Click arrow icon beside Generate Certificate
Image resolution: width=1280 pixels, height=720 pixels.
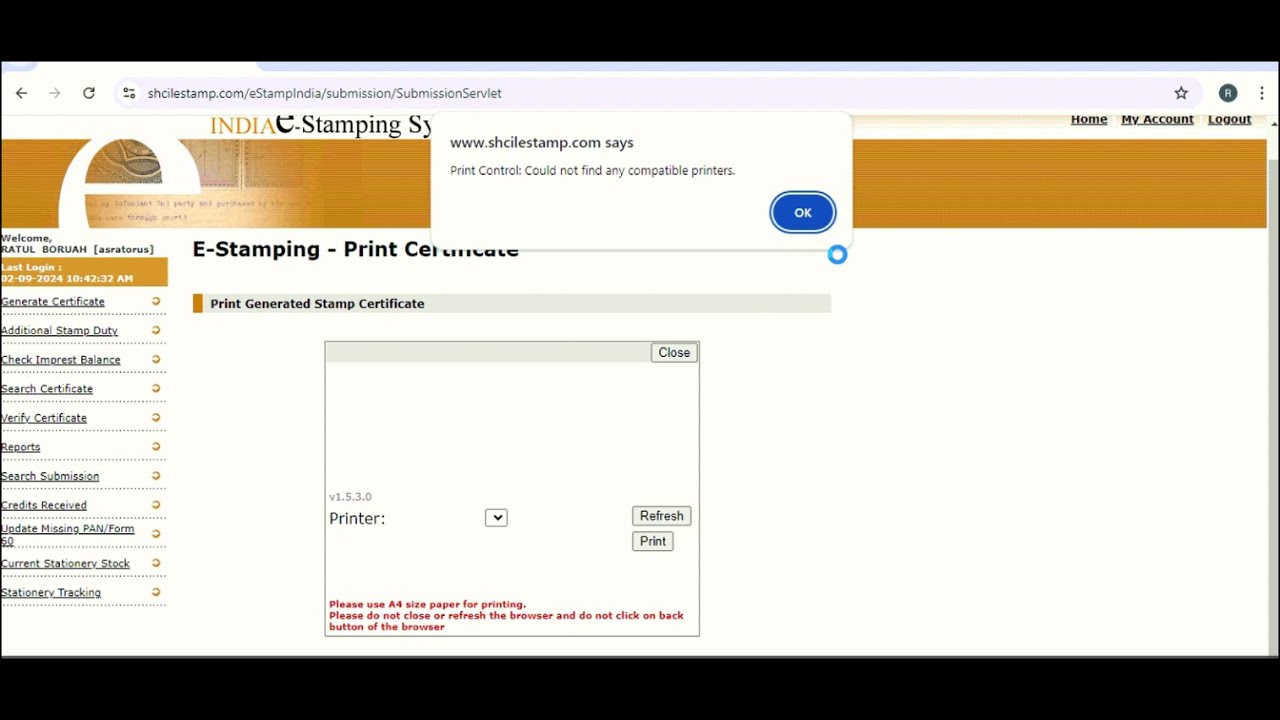(156, 301)
